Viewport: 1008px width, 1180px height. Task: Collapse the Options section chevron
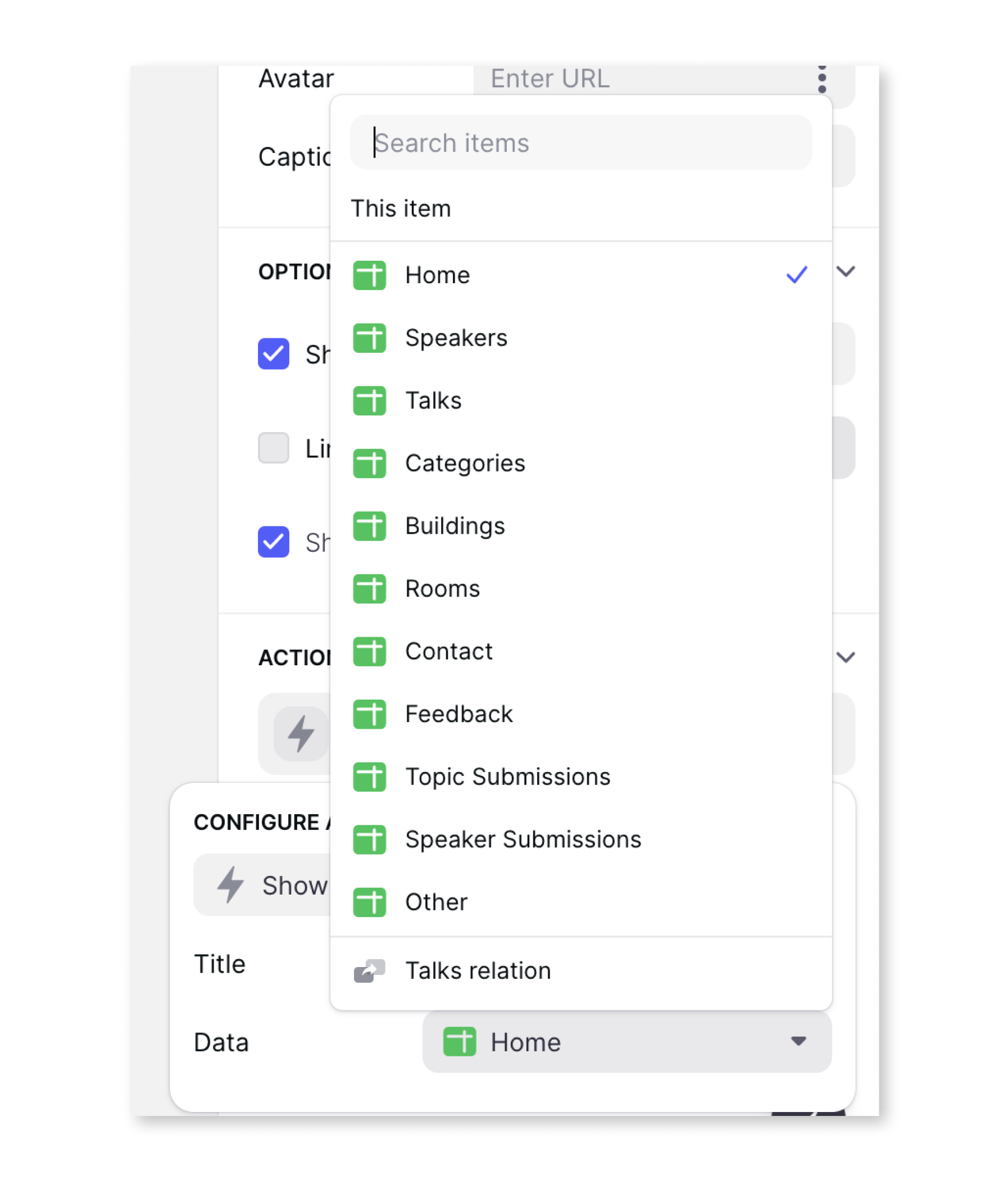click(x=846, y=271)
